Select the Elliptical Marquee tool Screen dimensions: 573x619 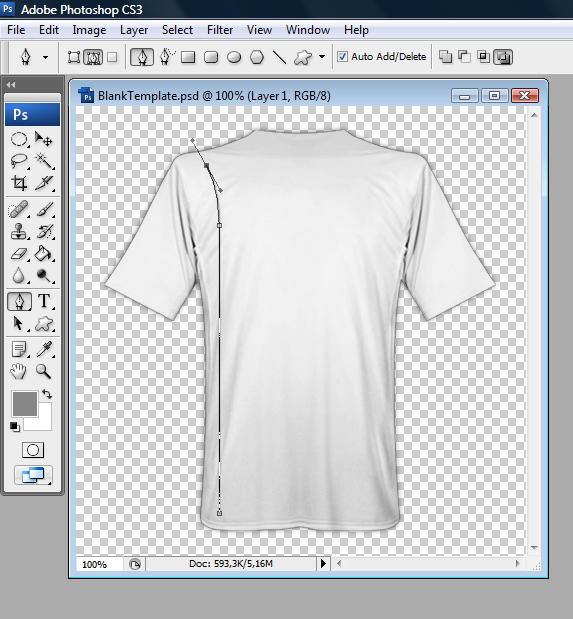coord(19,139)
